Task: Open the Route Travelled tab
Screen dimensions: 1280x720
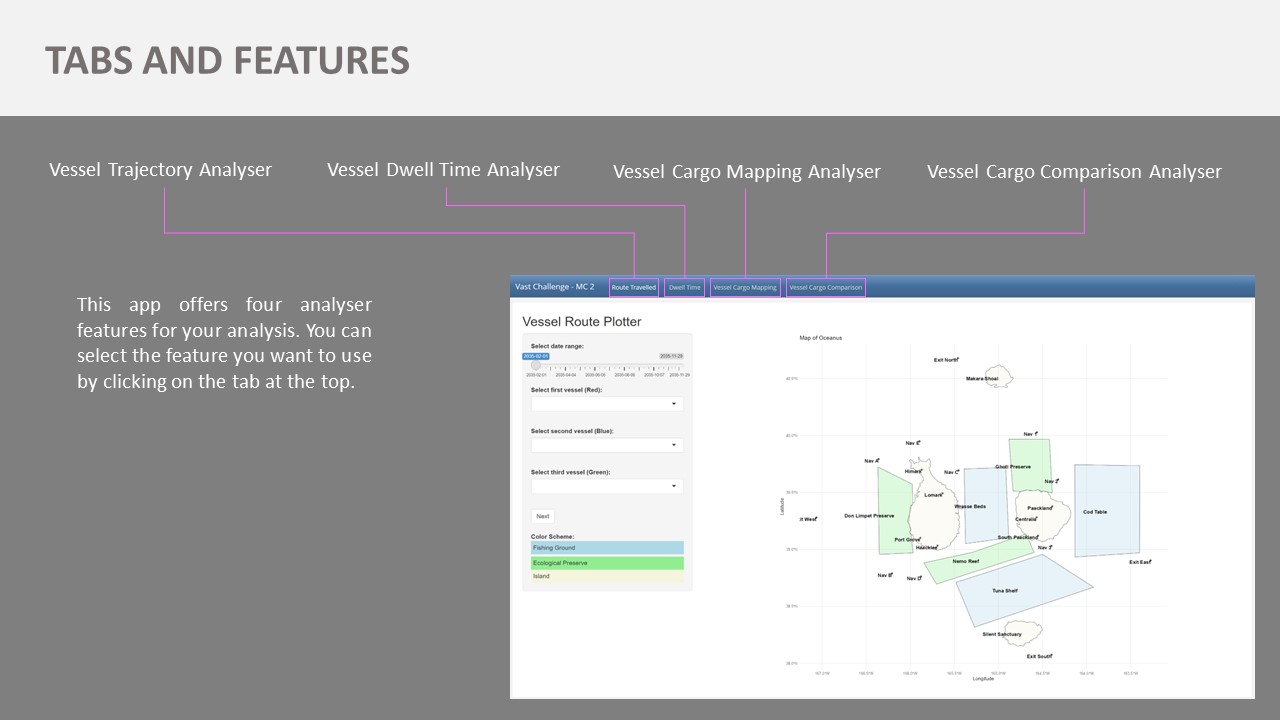Action: click(634, 288)
